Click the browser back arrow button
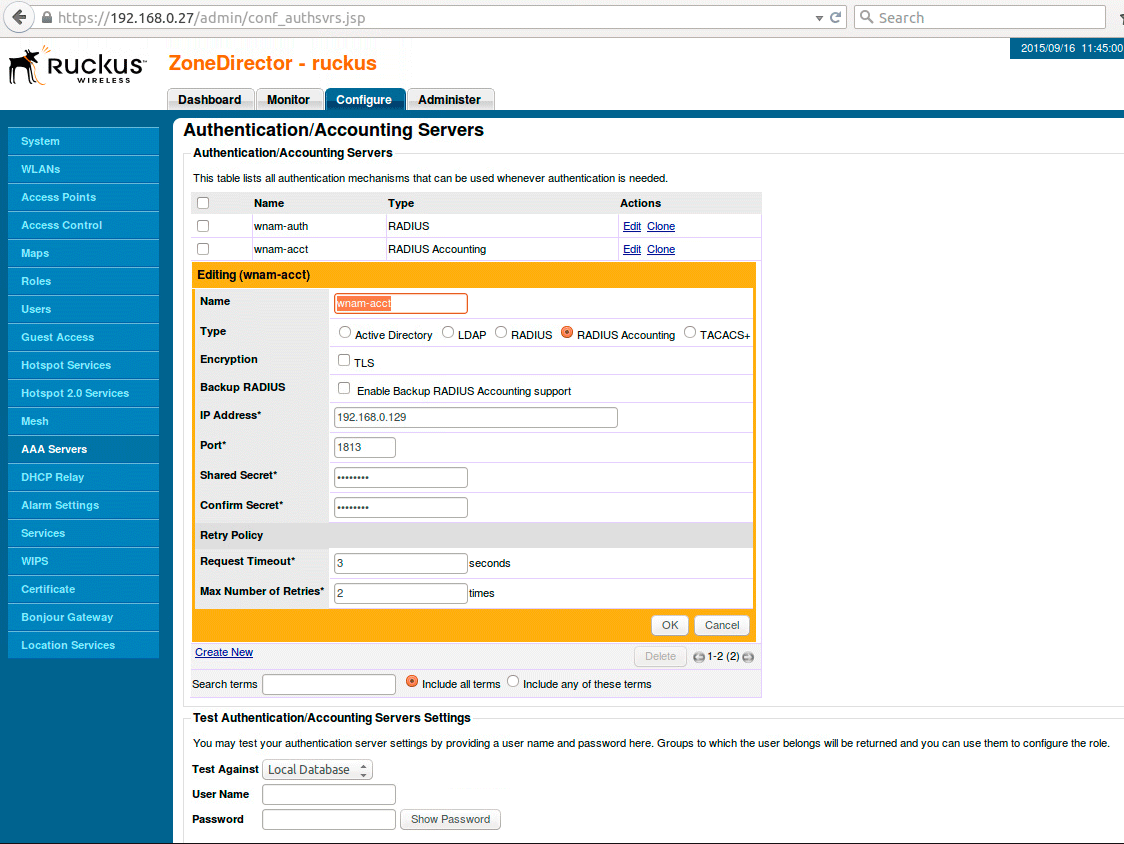This screenshot has height=844, width=1124. [x=17, y=18]
